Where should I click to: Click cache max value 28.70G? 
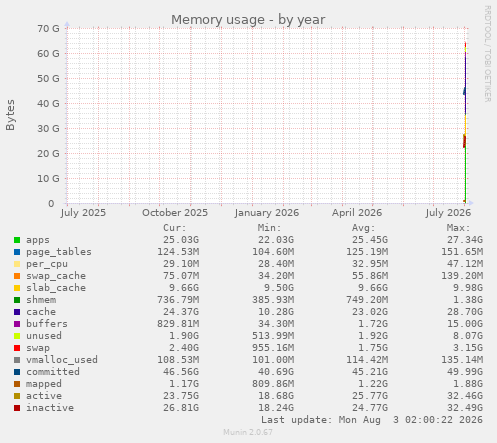(x=465, y=312)
